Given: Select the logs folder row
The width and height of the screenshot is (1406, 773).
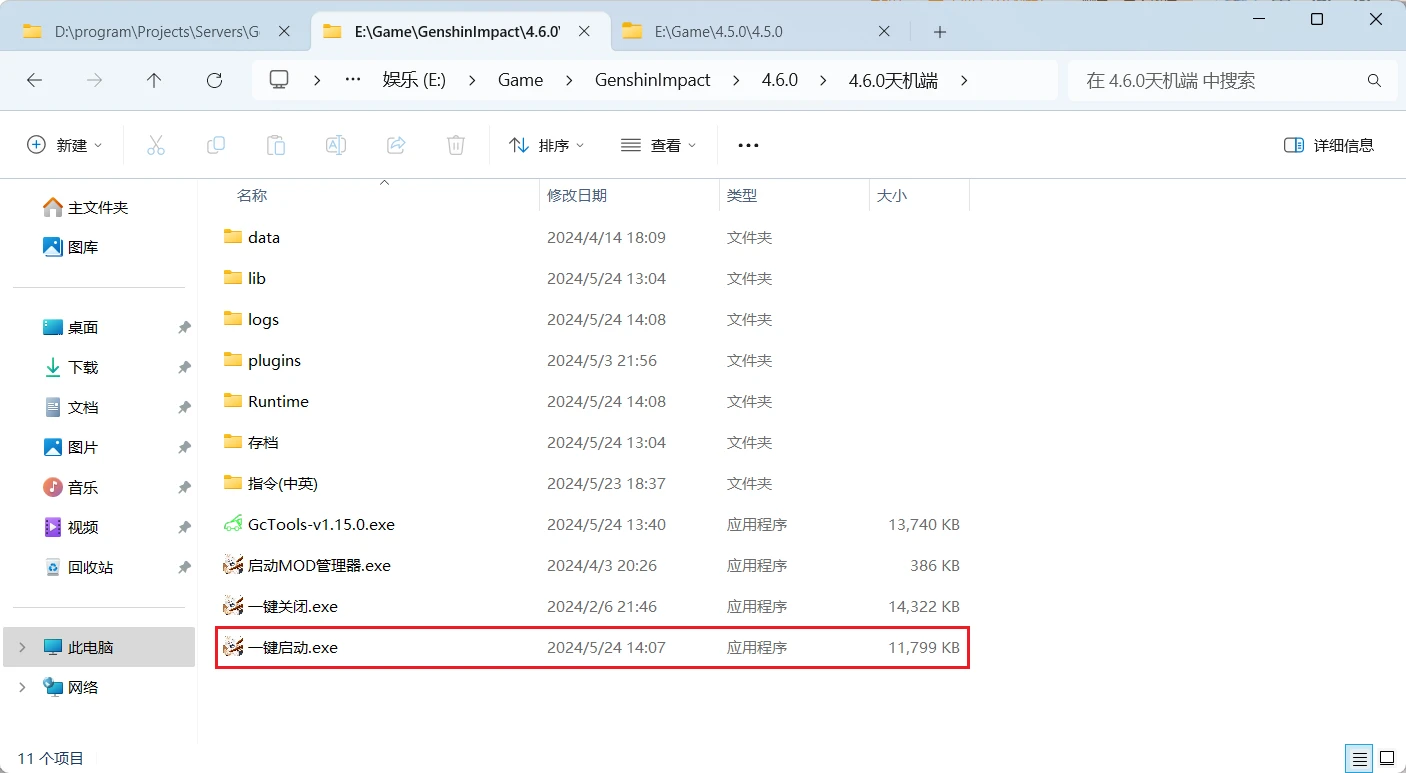Looking at the screenshot, I should click(x=592, y=319).
